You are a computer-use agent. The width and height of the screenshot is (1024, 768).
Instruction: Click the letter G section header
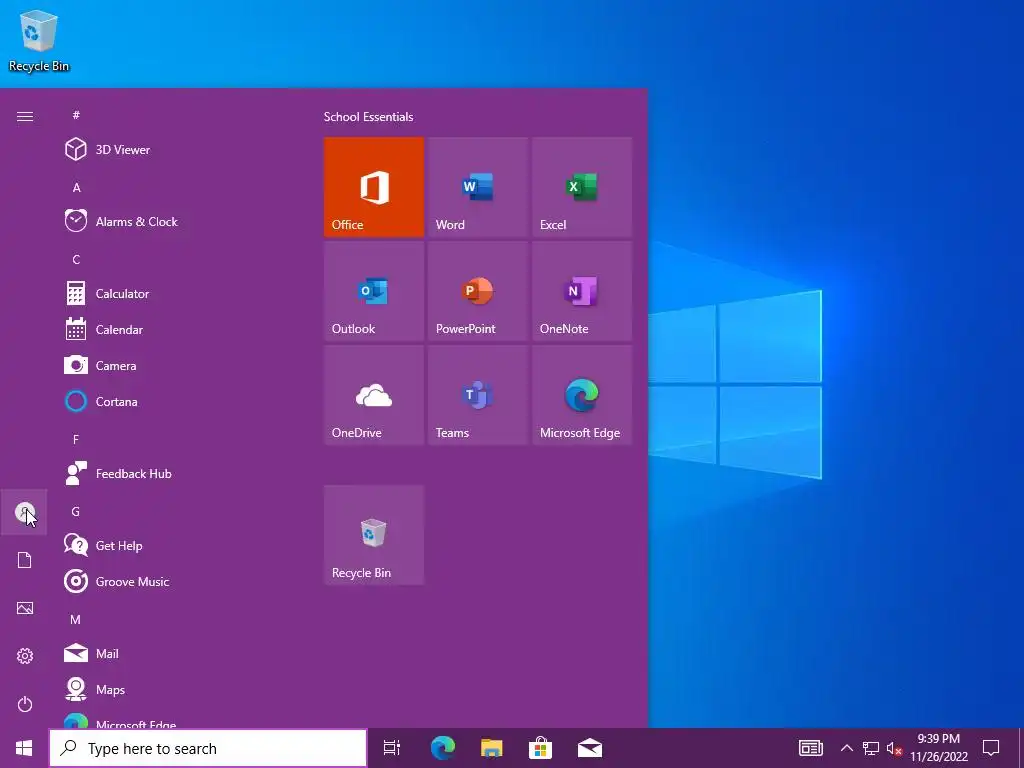pyautogui.click(x=76, y=511)
